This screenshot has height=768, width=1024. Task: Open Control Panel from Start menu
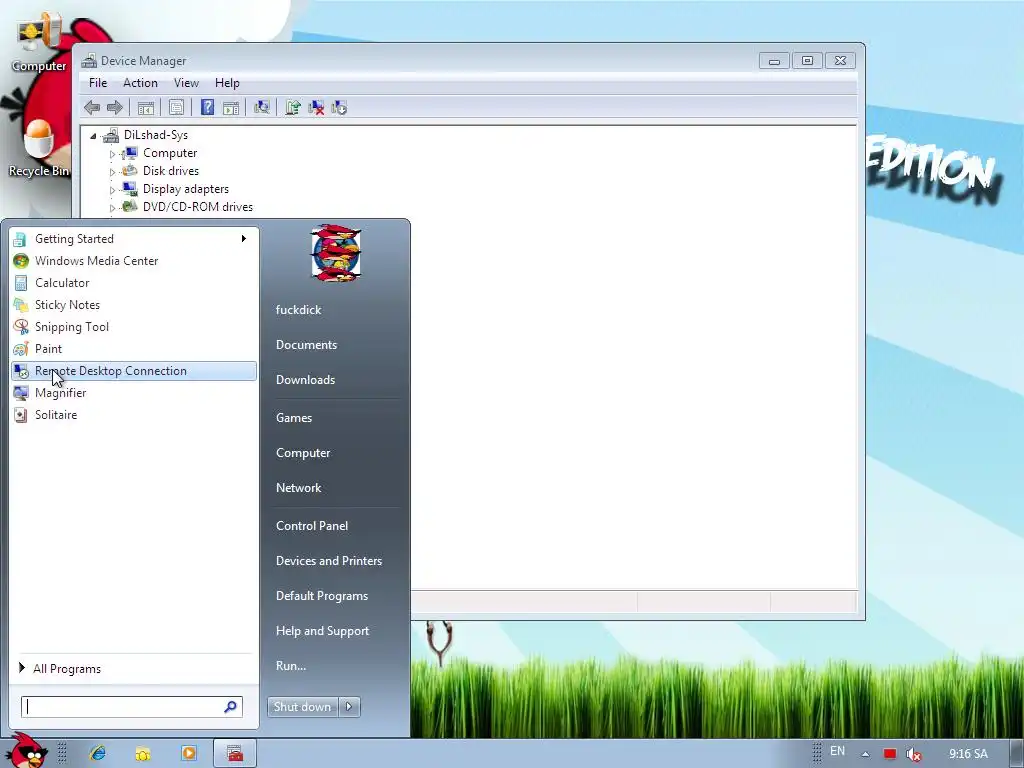point(312,526)
